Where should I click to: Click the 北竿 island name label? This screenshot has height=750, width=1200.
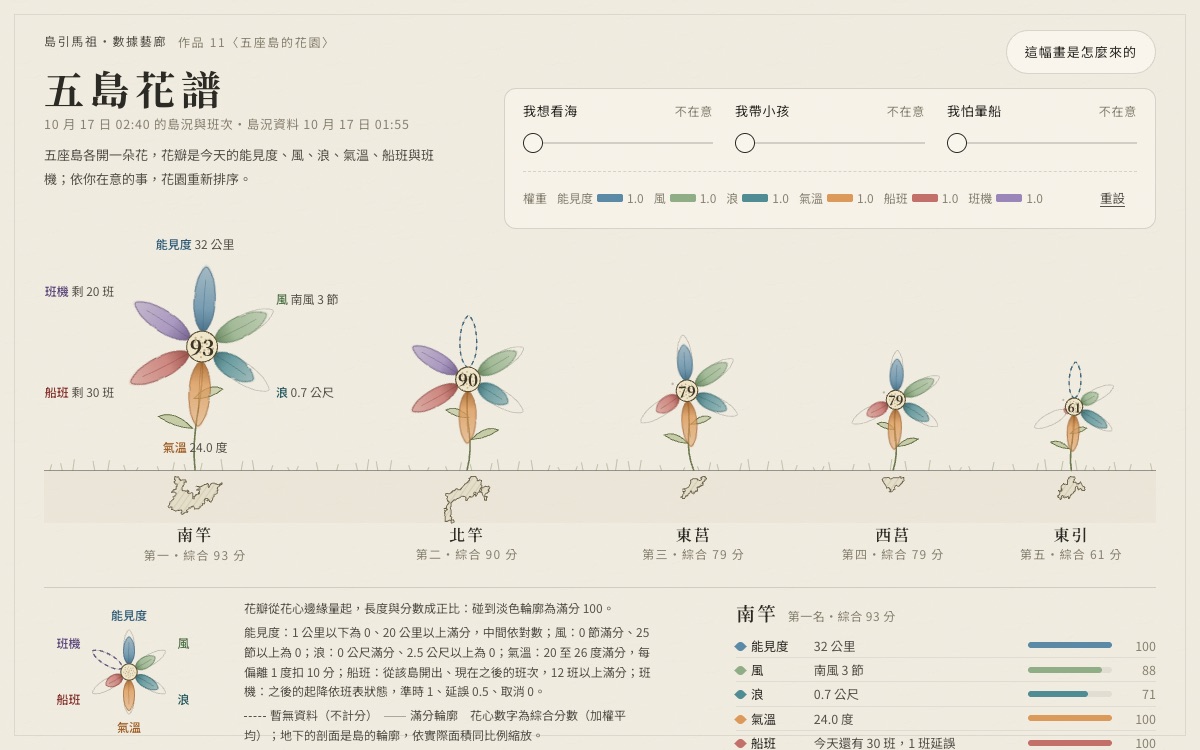tap(466, 534)
